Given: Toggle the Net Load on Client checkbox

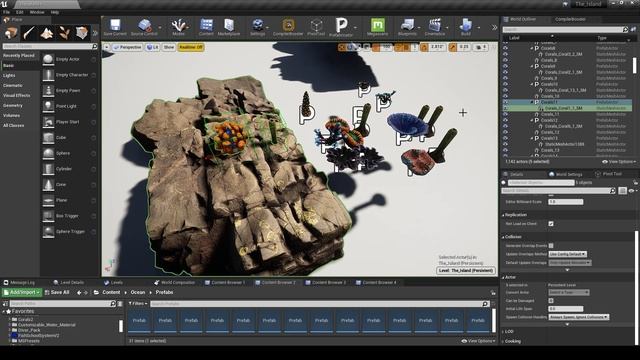Looking at the screenshot, I should (551, 224).
